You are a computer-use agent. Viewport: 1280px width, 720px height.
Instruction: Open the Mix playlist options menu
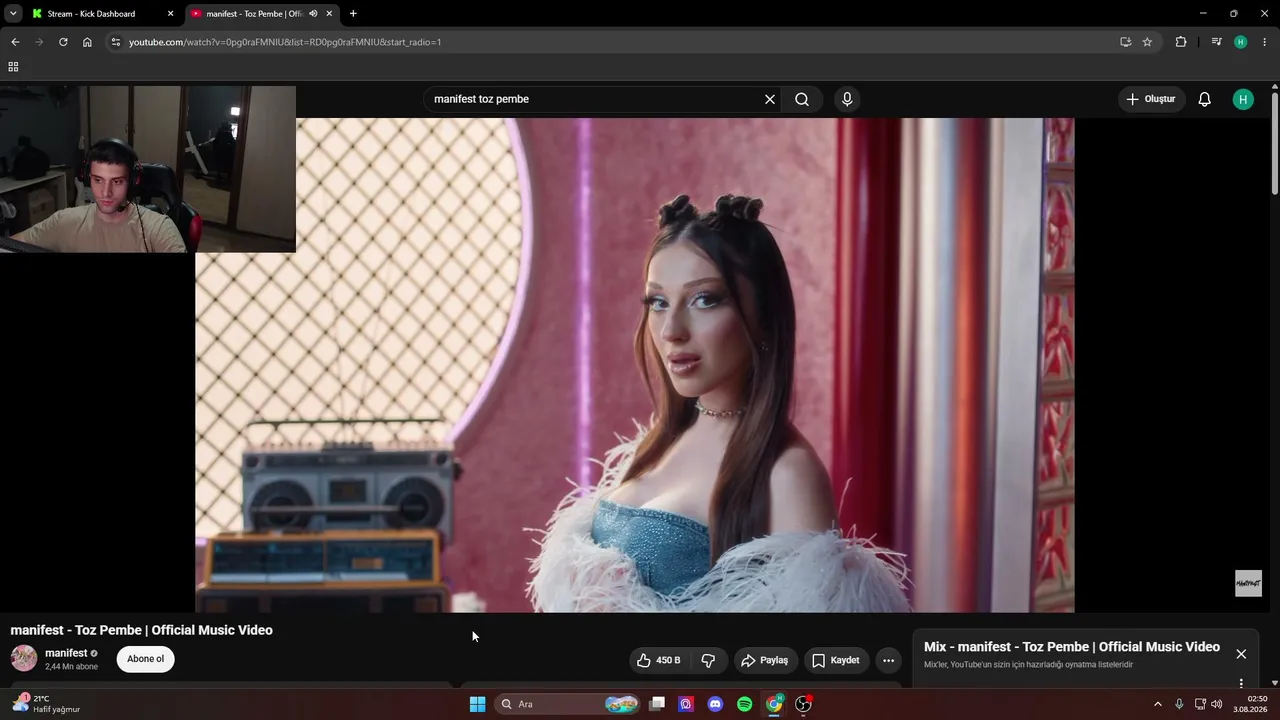(1241, 683)
